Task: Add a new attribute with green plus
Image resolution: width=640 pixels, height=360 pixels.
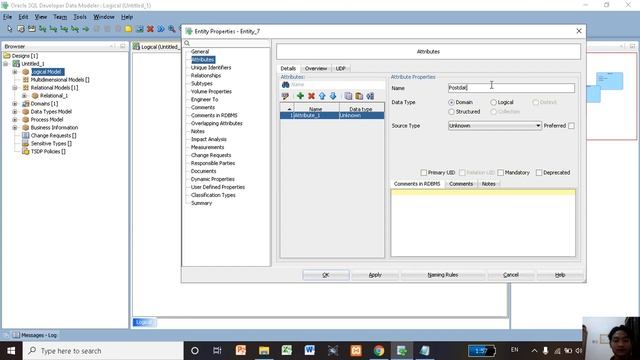Action: (300, 96)
